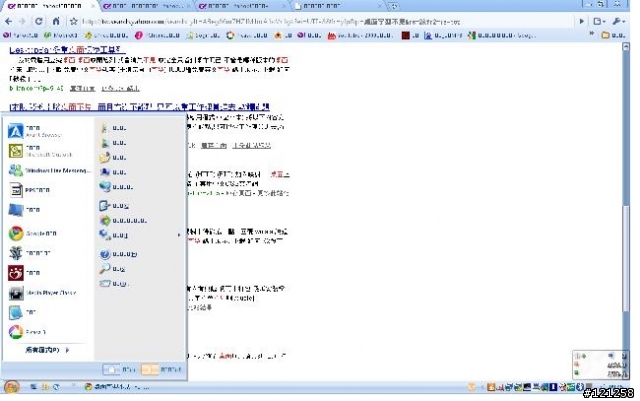Click the scrollbar up arrow at the page top
The image size is (640, 401).
point(626,47)
